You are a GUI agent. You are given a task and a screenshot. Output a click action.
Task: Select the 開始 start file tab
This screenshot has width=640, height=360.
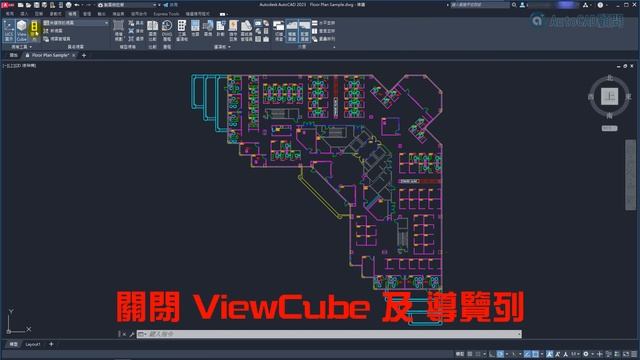13,55
